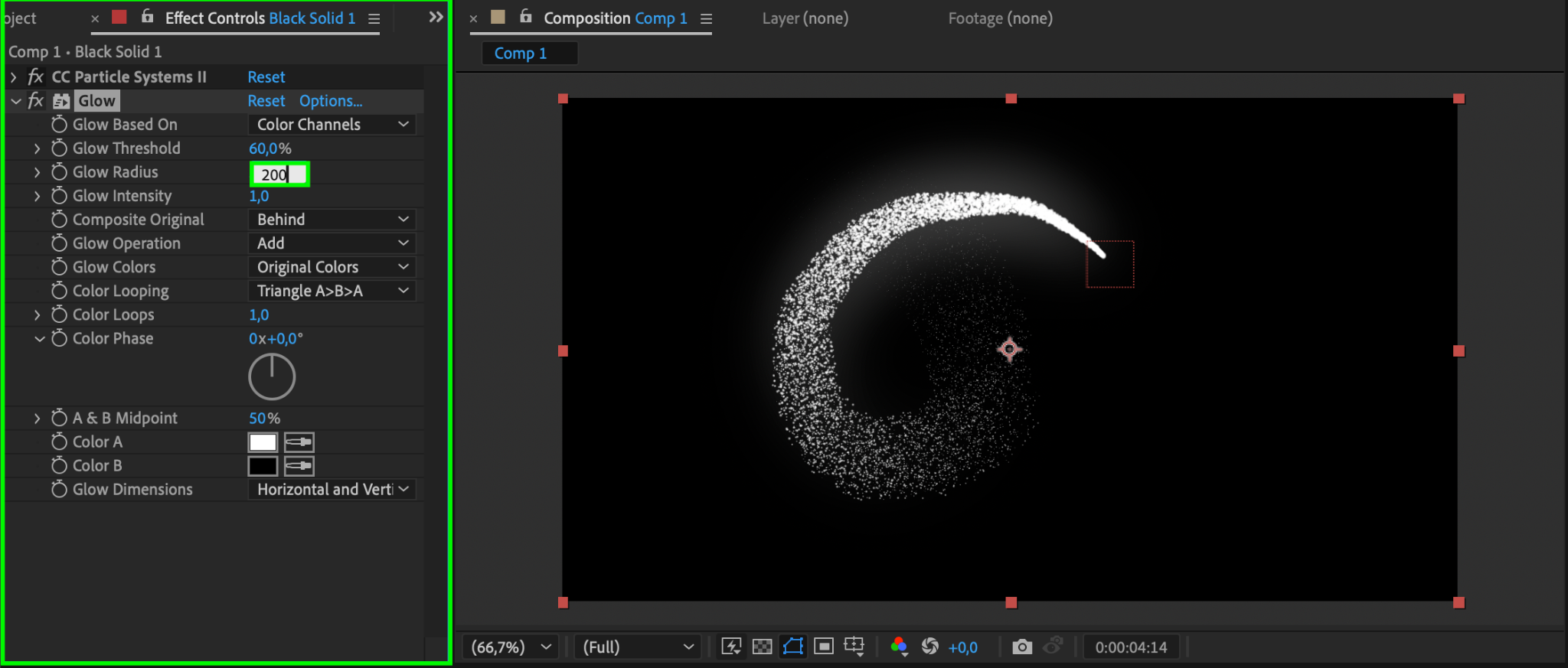Click the Region of Interest icon
Screen dimensions: 1568x668
824,647
